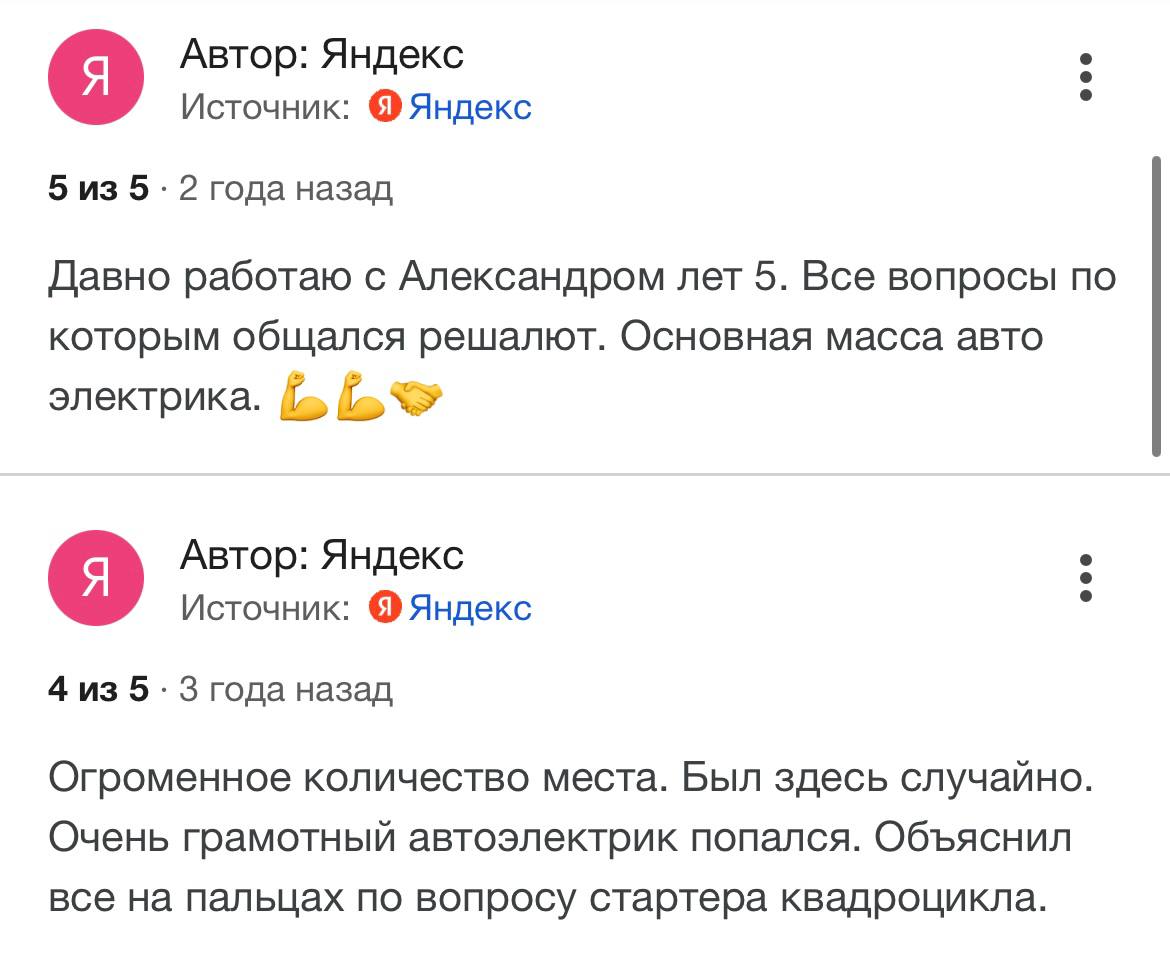Open three-dot menu for the 4-star review

click(1085, 578)
